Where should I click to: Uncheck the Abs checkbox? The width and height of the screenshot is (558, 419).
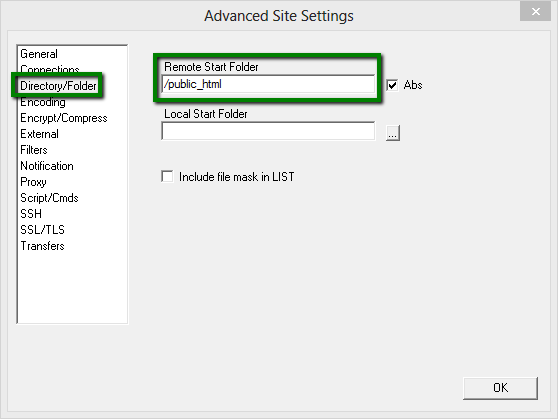coord(392,85)
